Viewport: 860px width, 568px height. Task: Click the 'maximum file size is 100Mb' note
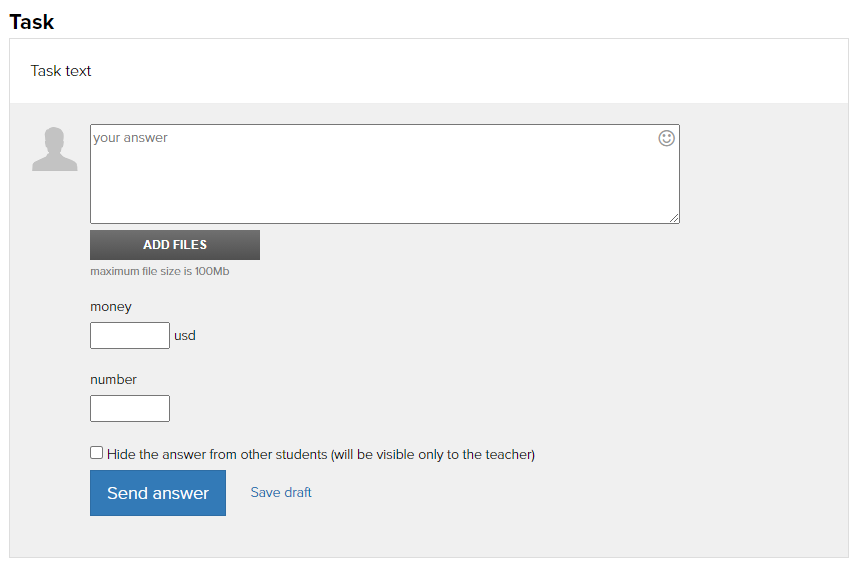pos(160,271)
